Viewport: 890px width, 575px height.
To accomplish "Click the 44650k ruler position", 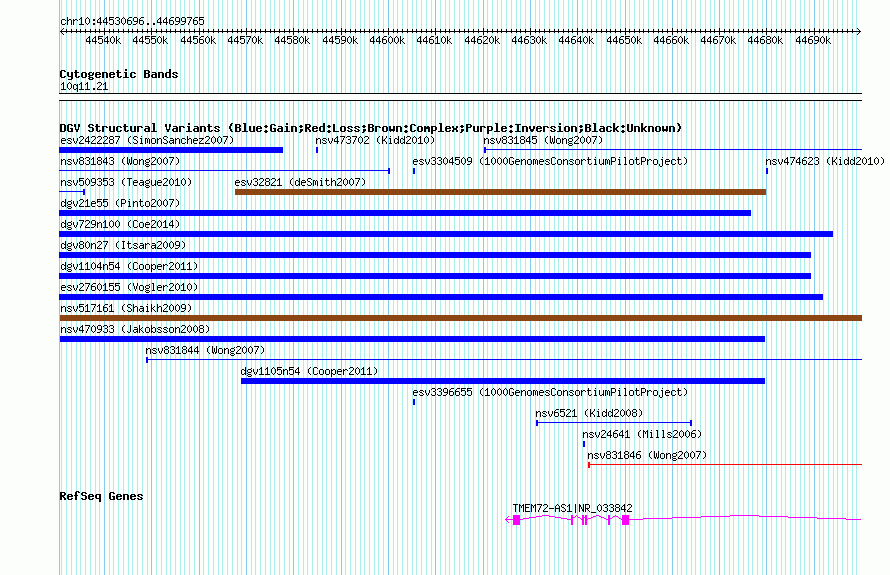I will pyautogui.click(x=624, y=40).
